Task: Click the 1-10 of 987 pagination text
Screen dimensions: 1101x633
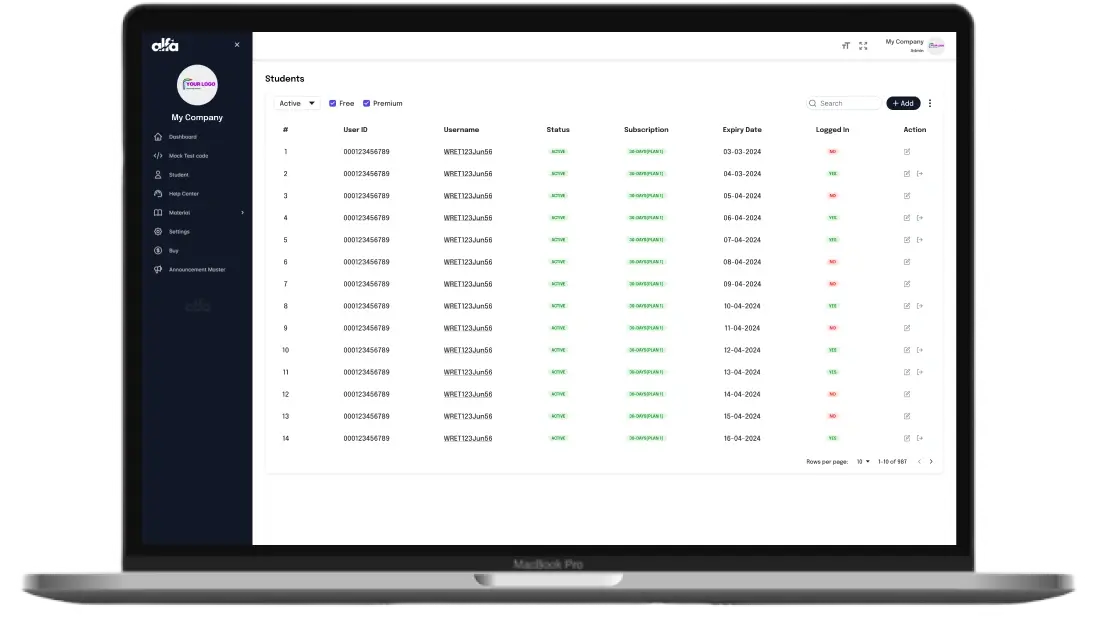Action: click(892, 462)
